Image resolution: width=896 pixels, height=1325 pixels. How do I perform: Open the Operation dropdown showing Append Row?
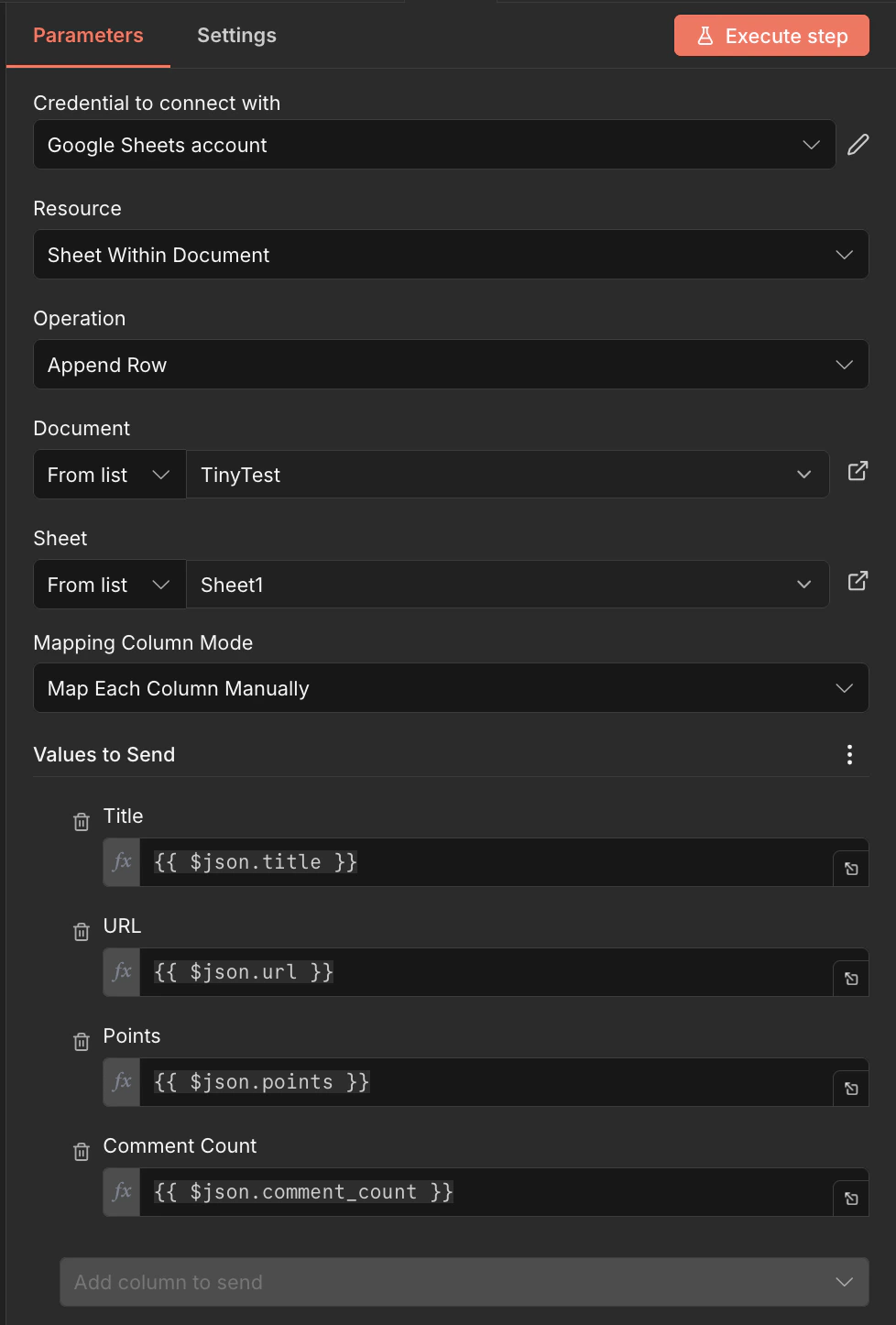click(451, 365)
